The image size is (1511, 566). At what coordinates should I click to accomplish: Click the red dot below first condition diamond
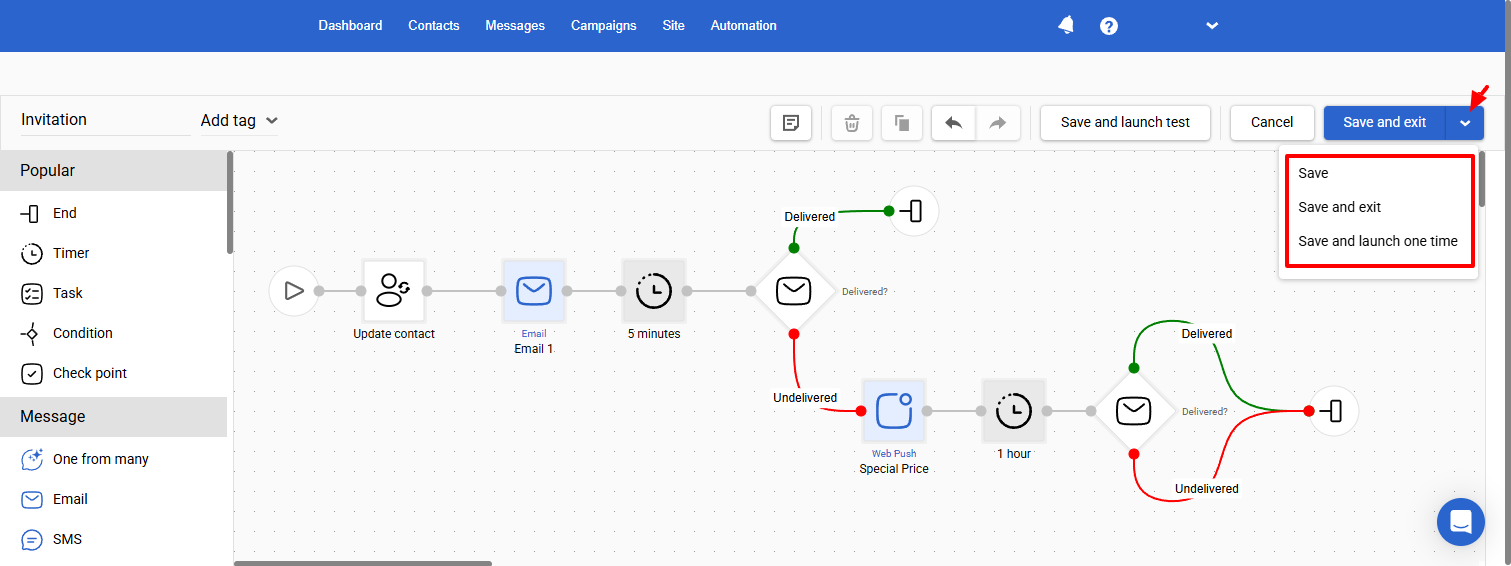[794, 334]
